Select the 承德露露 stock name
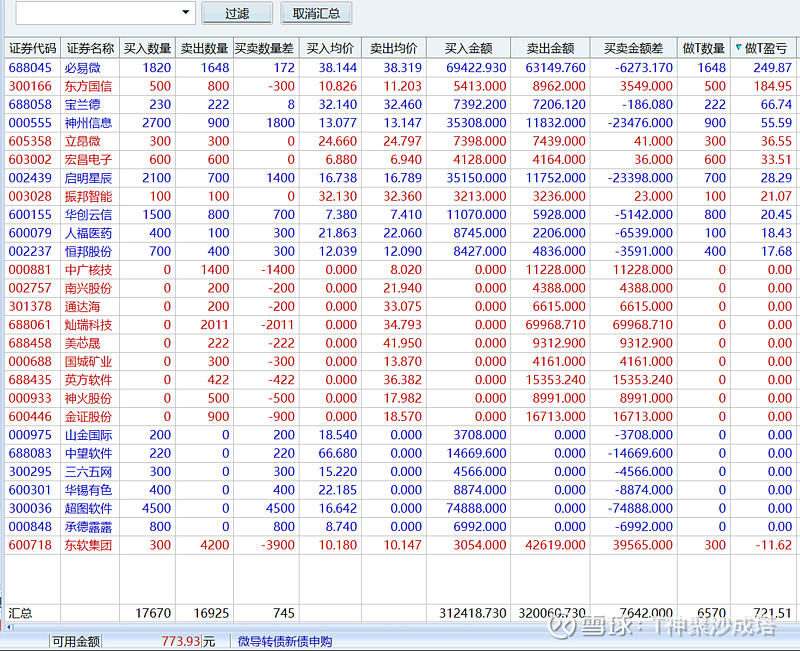The image size is (800, 651). tap(88, 527)
